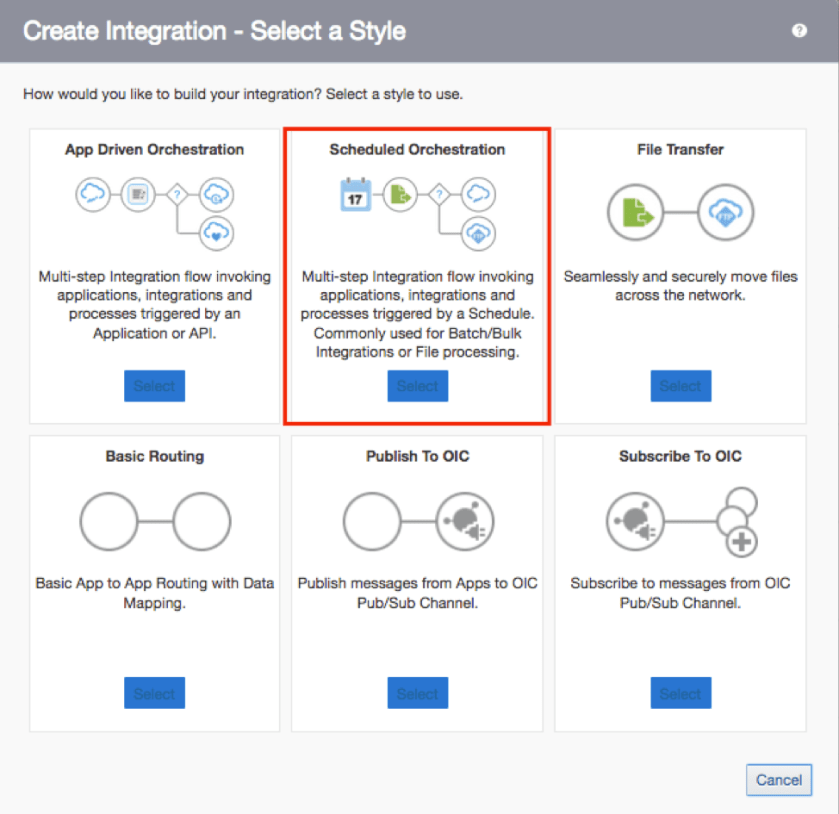Image resolution: width=839 pixels, height=814 pixels.
Task: Click the Publish To OIC card title
Action: [x=417, y=457]
